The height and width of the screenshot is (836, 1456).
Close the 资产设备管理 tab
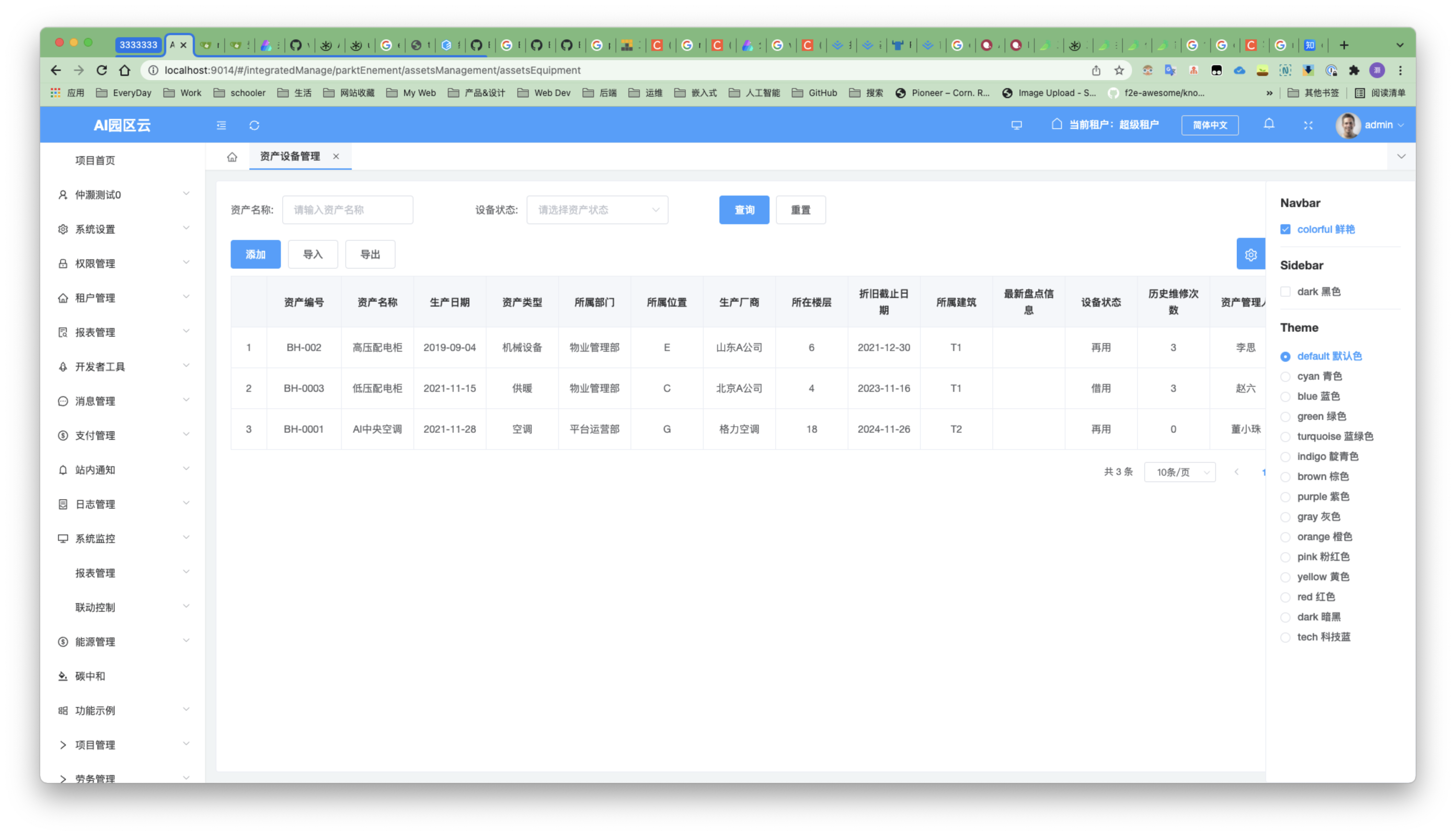tap(336, 156)
